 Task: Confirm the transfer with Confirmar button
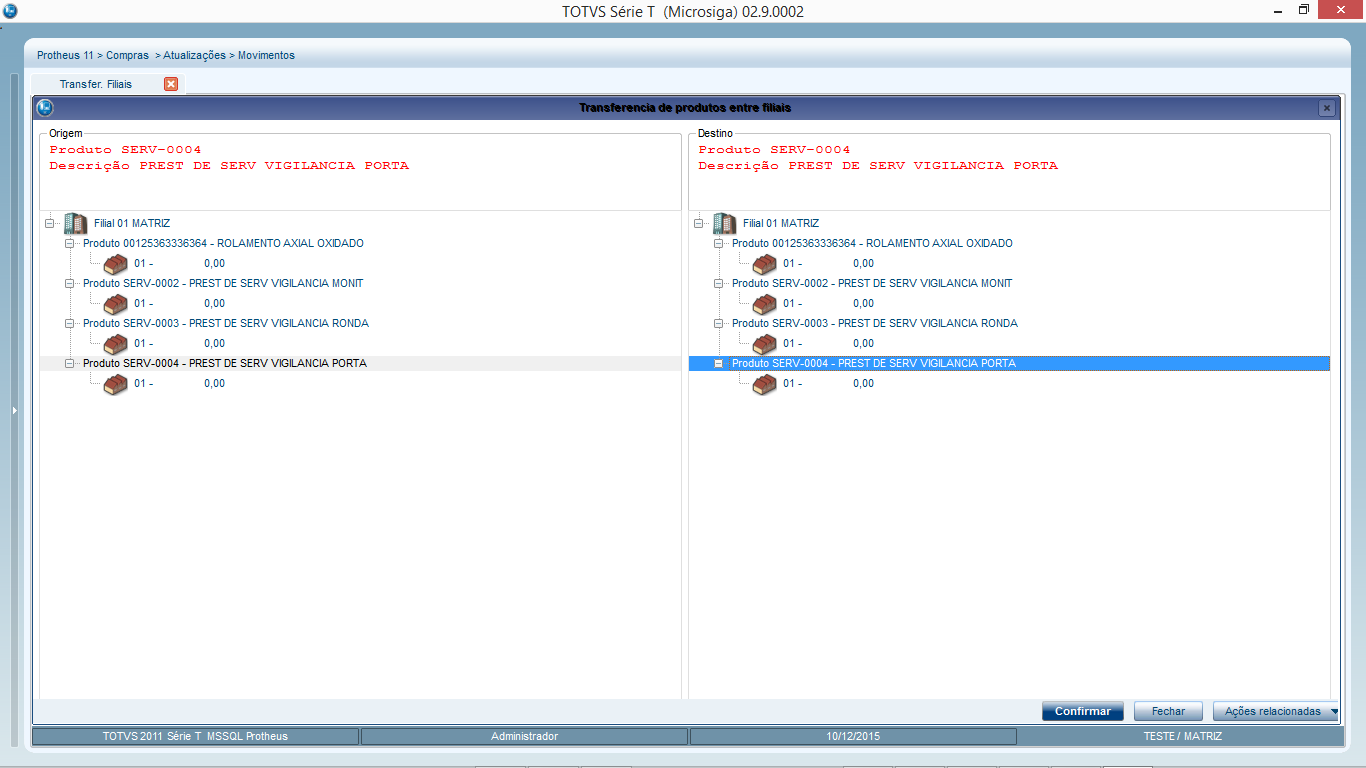(x=1083, y=711)
